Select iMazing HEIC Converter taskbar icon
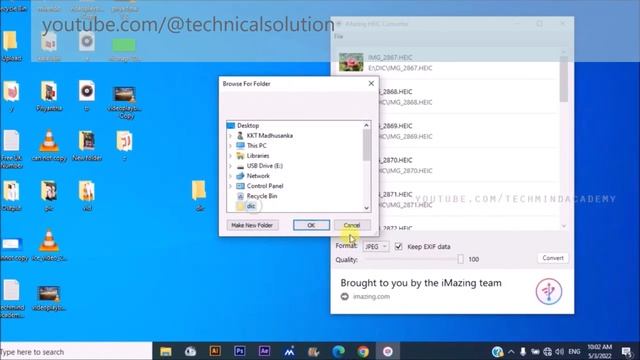 coord(388,351)
